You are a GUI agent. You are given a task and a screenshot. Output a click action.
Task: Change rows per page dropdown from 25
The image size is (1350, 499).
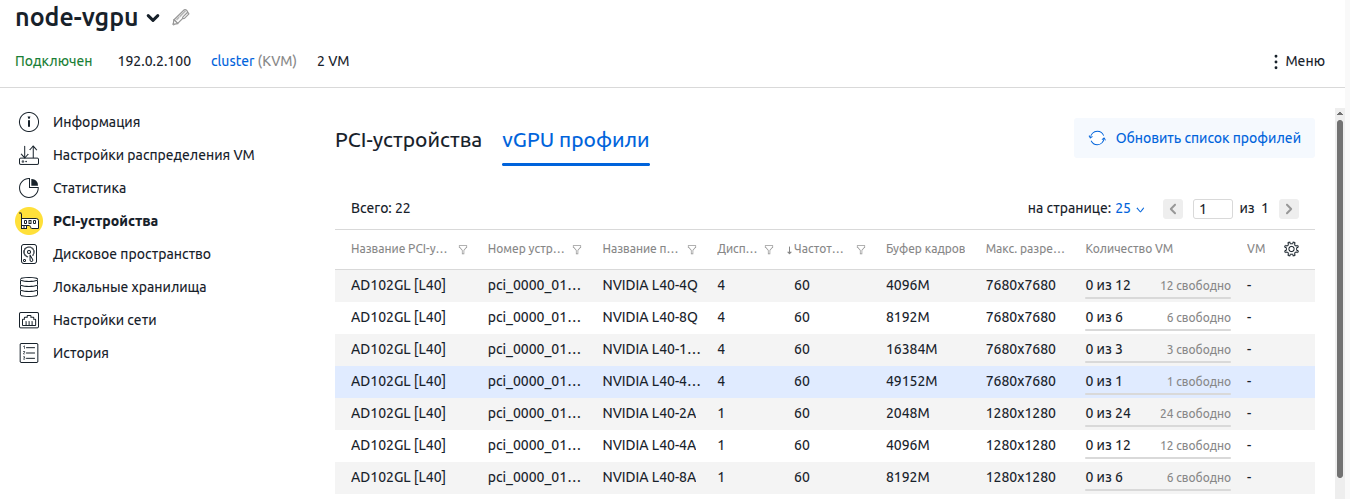1129,209
